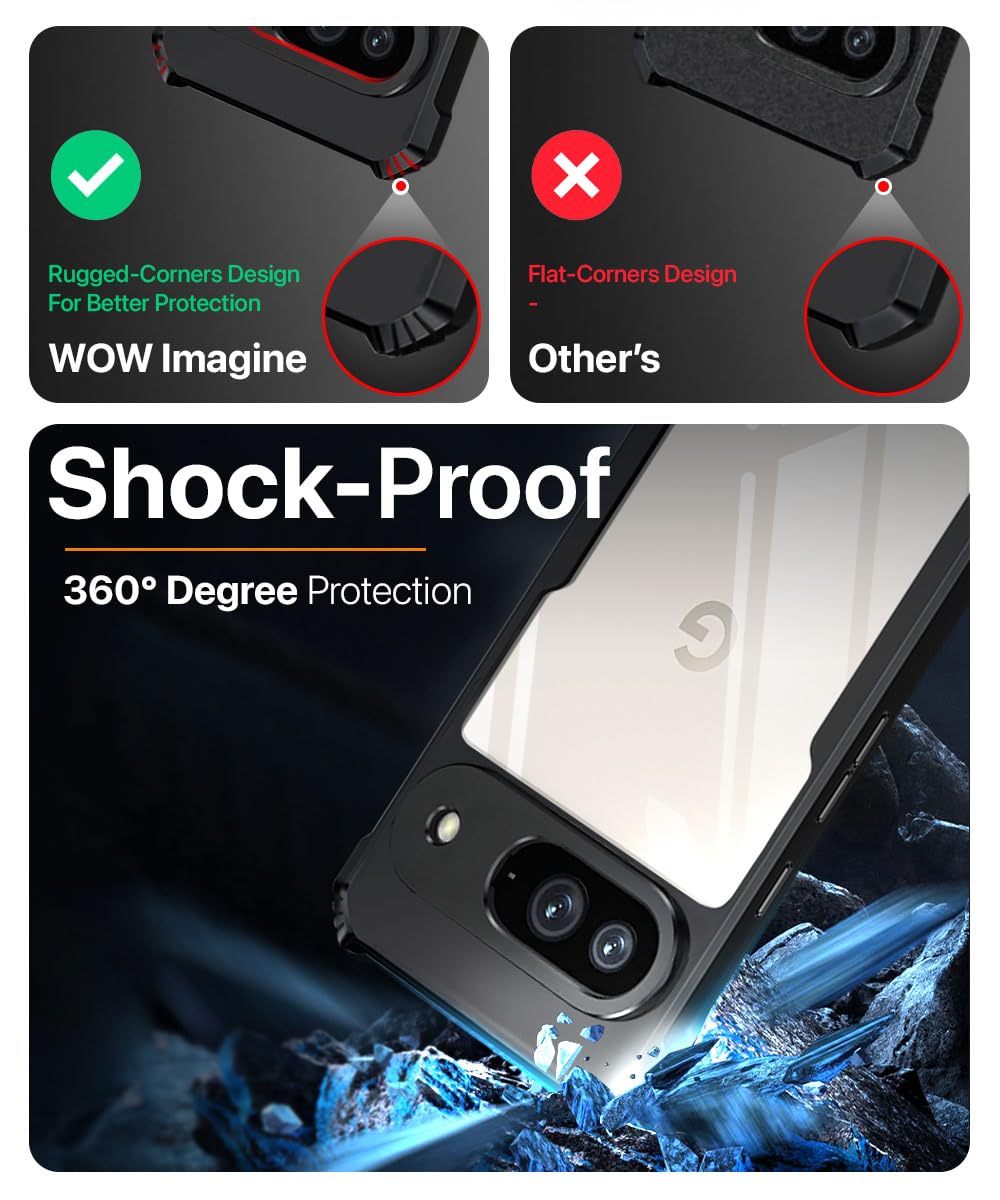Click Rugged-Corners Design green text

click(174, 288)
